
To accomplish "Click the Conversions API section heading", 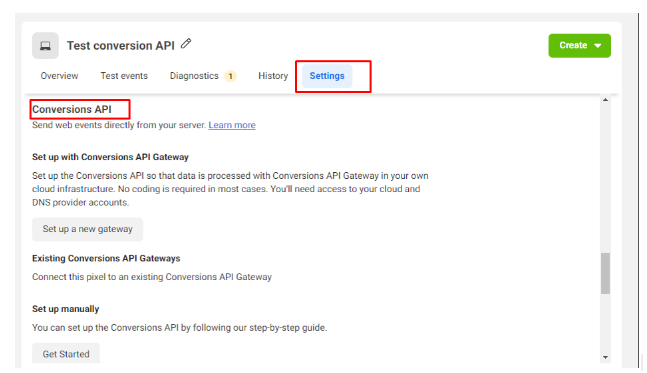I will pyautogui.click(x=72, y=109).
